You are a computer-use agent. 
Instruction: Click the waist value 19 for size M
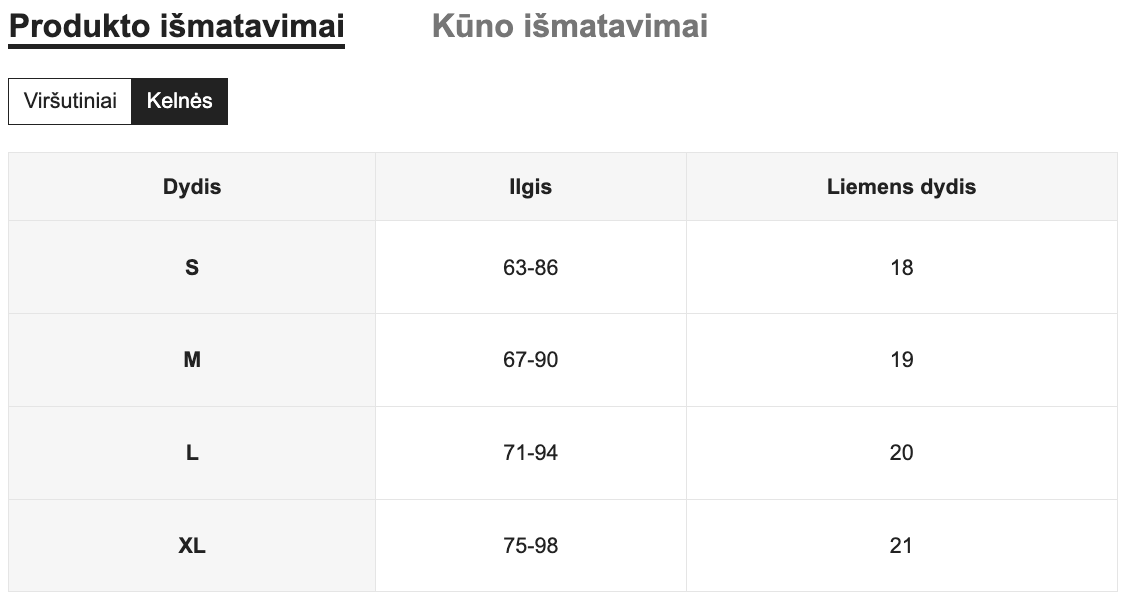902,360
